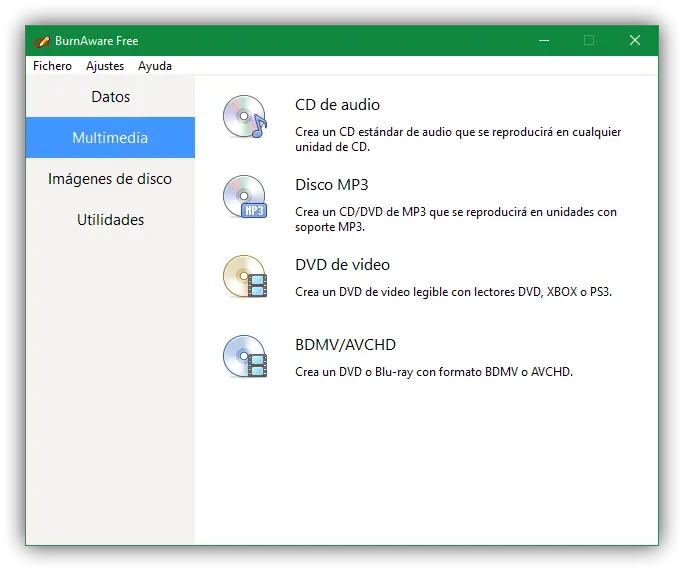Open the Fichero menu
This screenshot has height=571, width=684.
[x=52, y=66]
